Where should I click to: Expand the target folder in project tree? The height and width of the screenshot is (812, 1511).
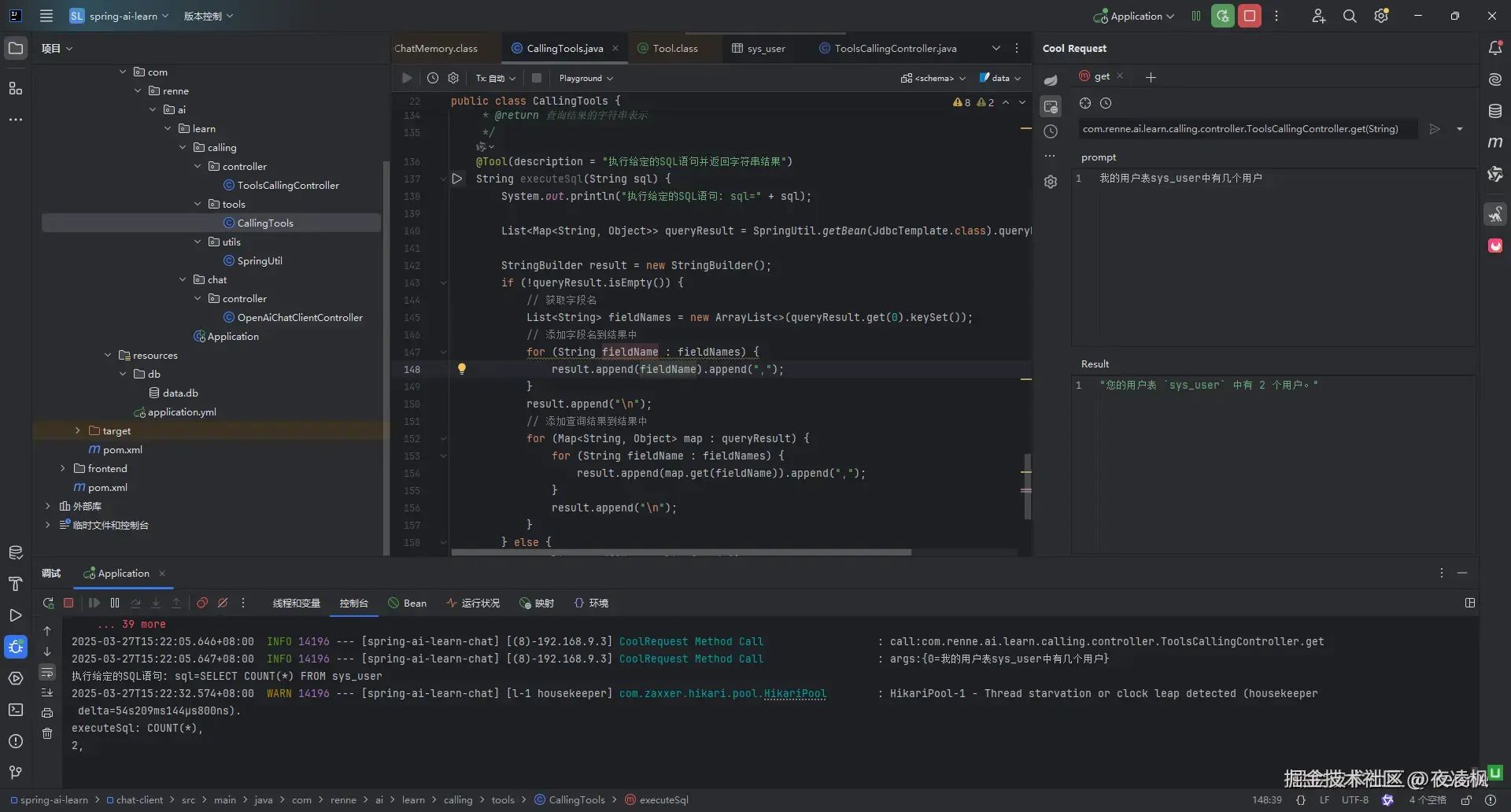click(x=77, y=430)
